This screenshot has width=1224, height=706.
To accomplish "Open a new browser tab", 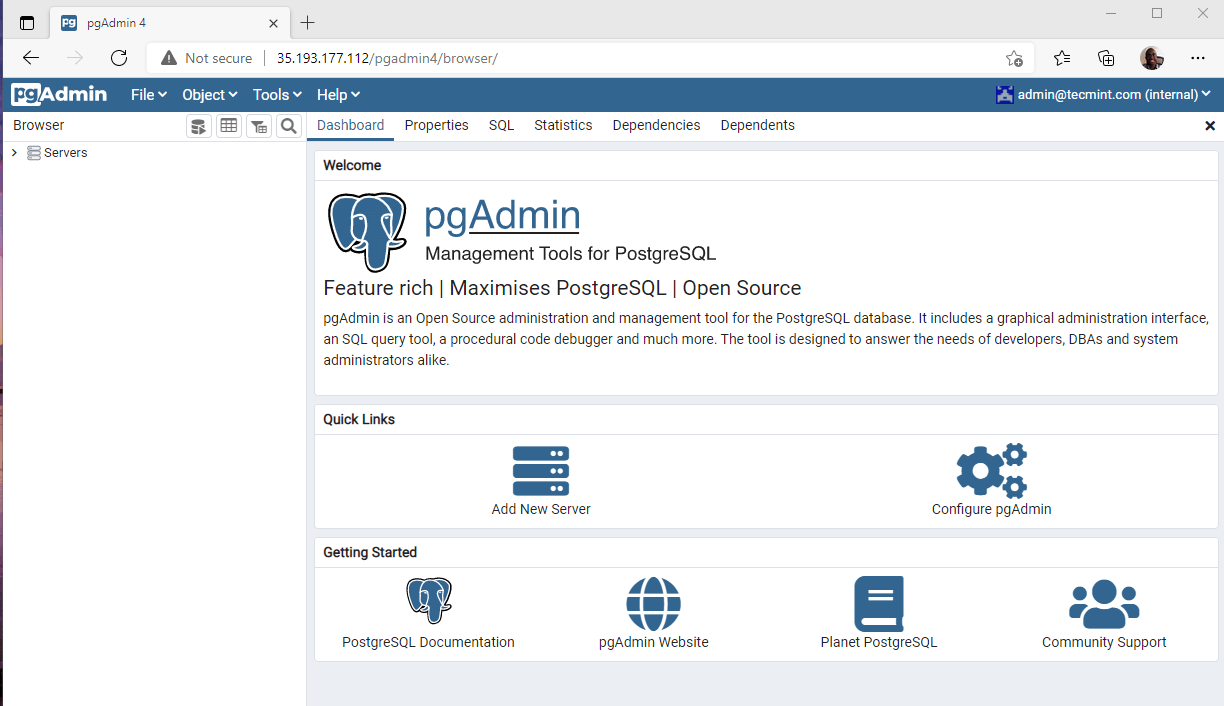I will [307, 22].
